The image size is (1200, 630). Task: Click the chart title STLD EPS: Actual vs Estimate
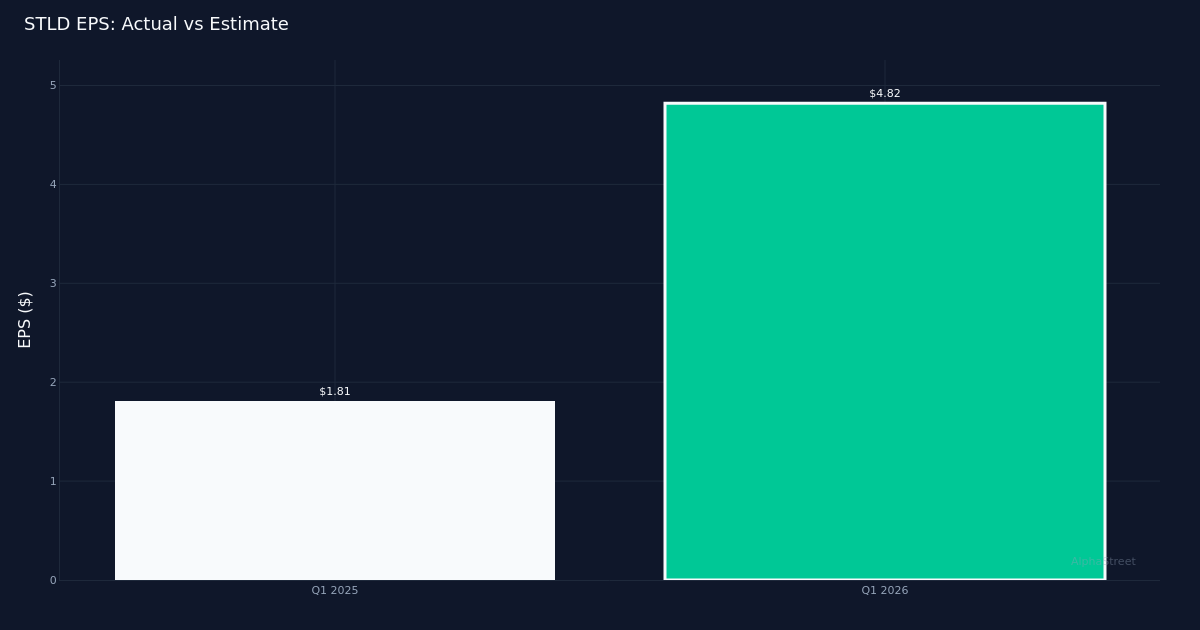(156, 25)
